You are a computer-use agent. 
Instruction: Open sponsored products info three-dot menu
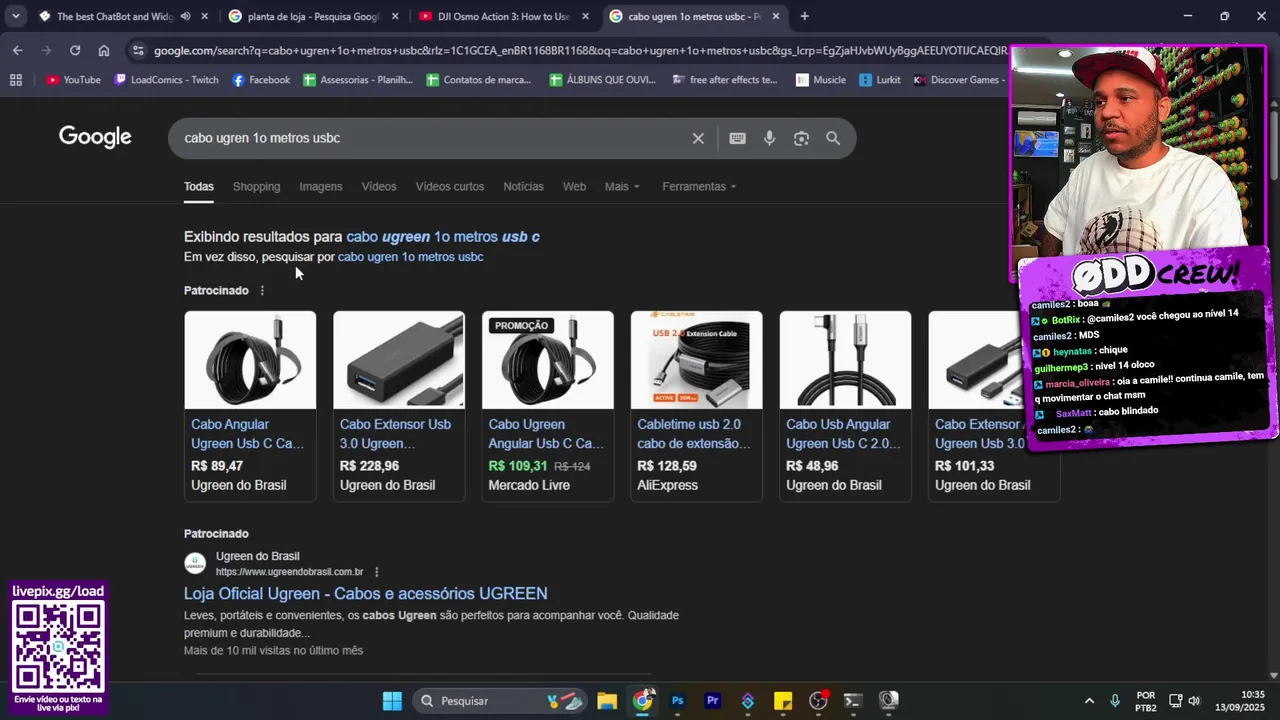point(262,290)
